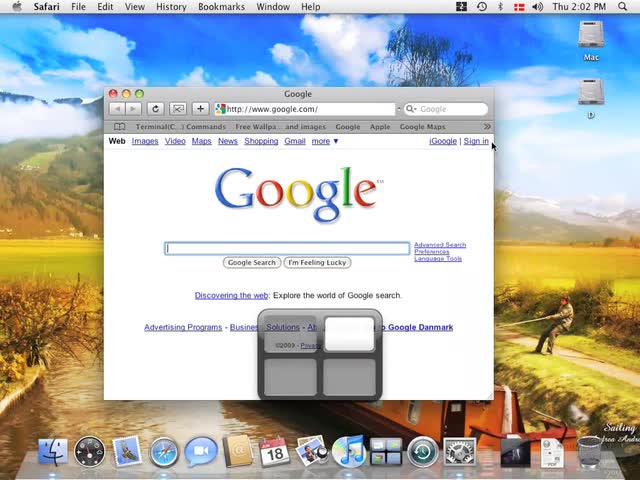The width and height of the screenshot is (640, 480).
Task: Open the History menu
Action: coord(171,7)
